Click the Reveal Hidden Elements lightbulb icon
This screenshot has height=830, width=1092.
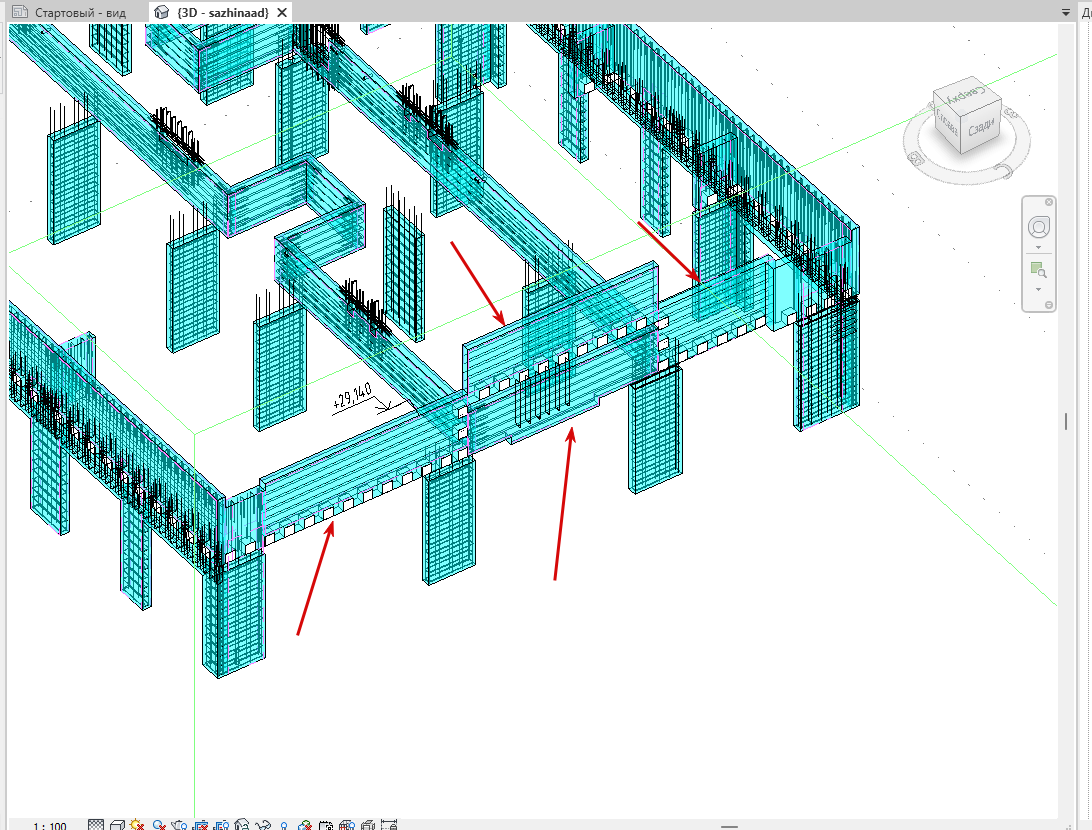(284, 825)
